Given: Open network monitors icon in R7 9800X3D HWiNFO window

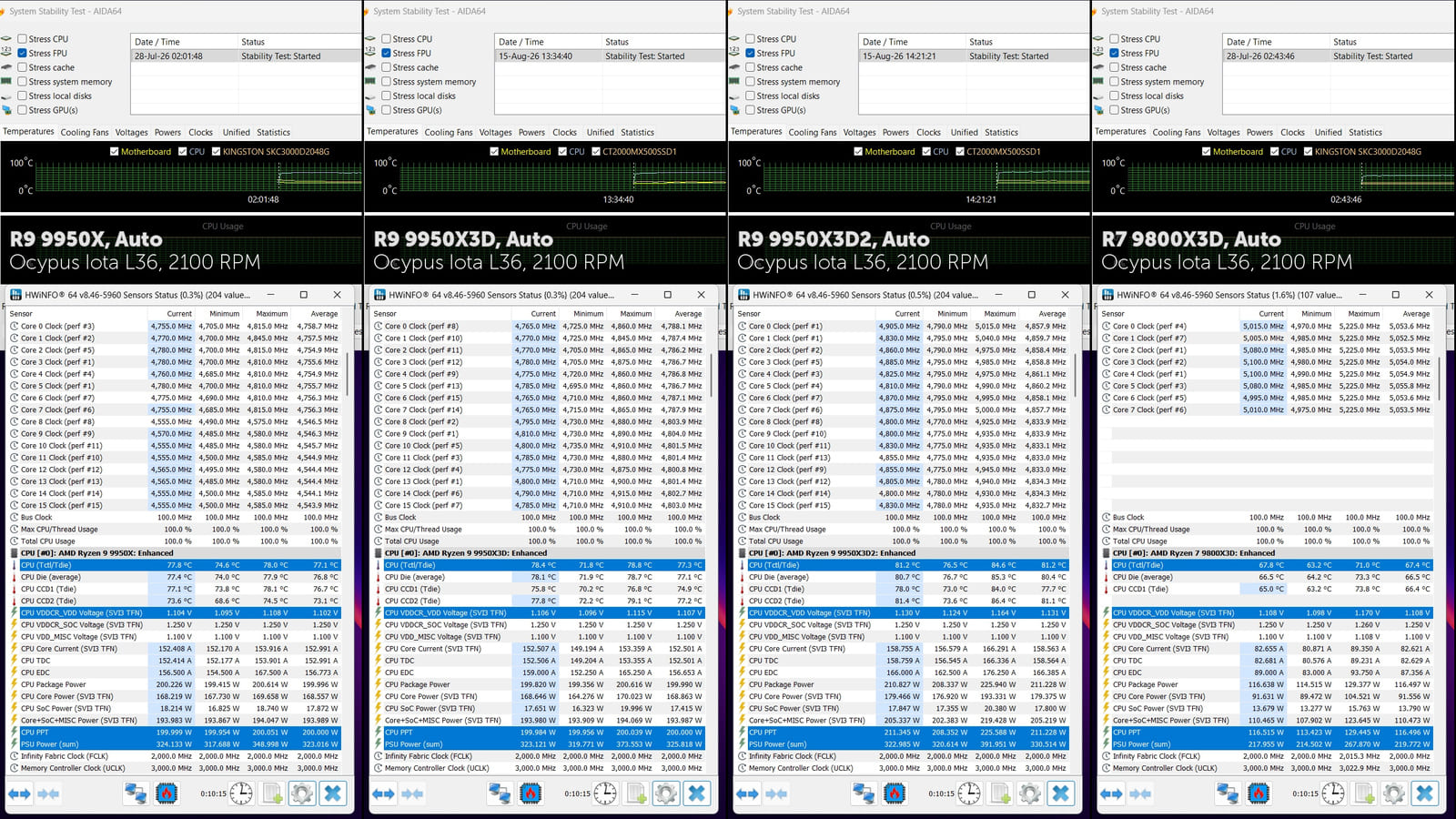Looking at the screenshot, I should [1228, 794].
